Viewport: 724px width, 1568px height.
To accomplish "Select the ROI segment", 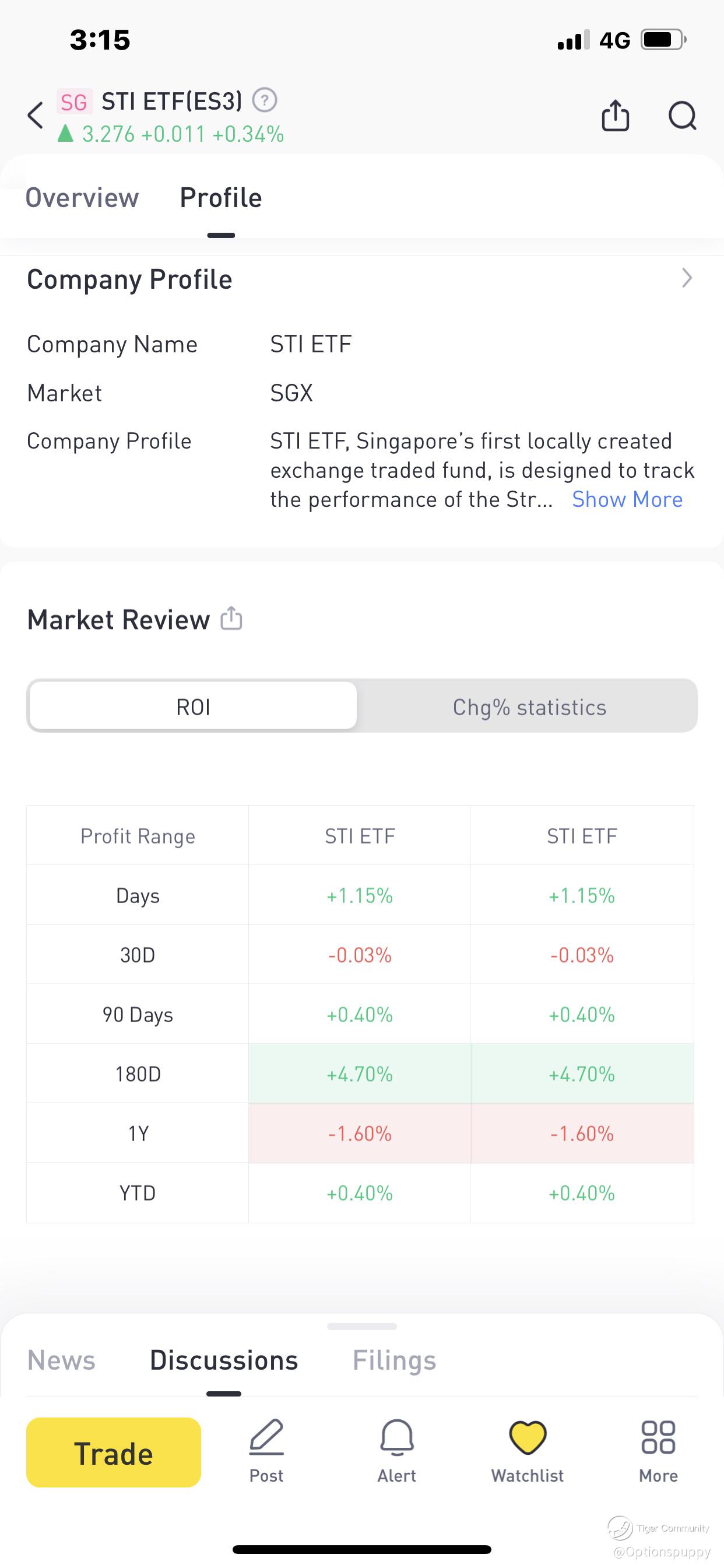I will pos(193,706).
